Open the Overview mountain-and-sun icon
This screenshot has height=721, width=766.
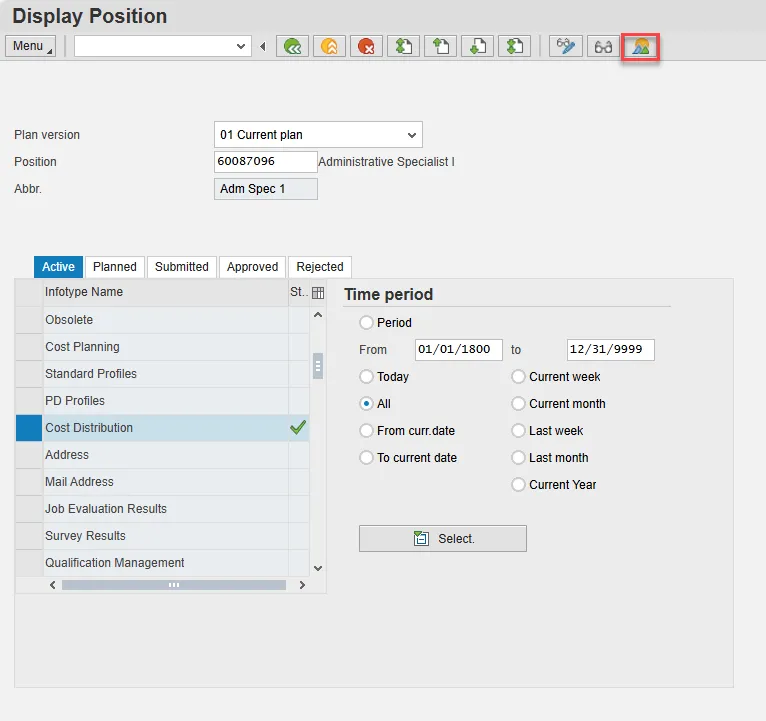pyautogui.click(x=640, y=47)
